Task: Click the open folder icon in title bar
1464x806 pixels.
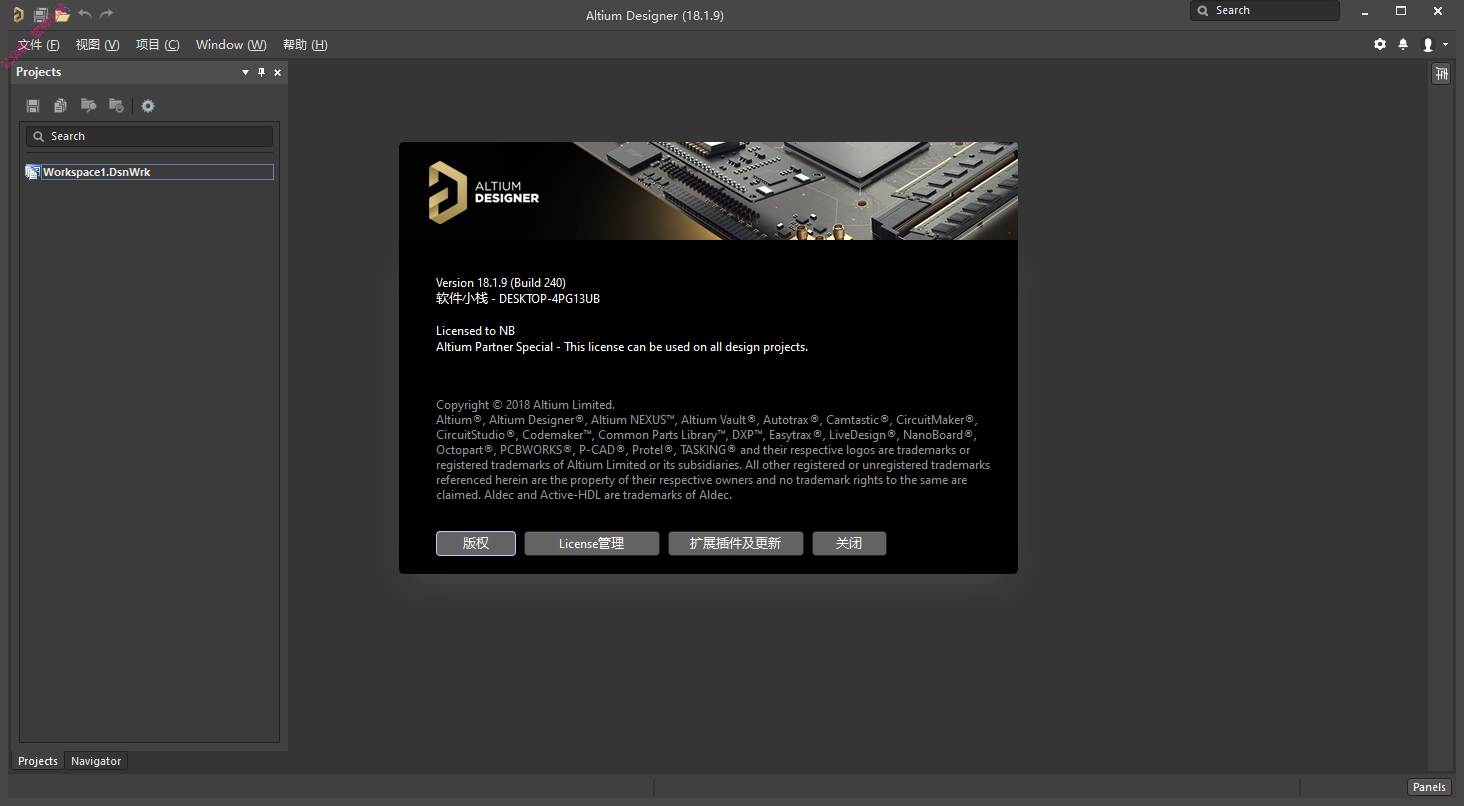Action: pos(62,14)
